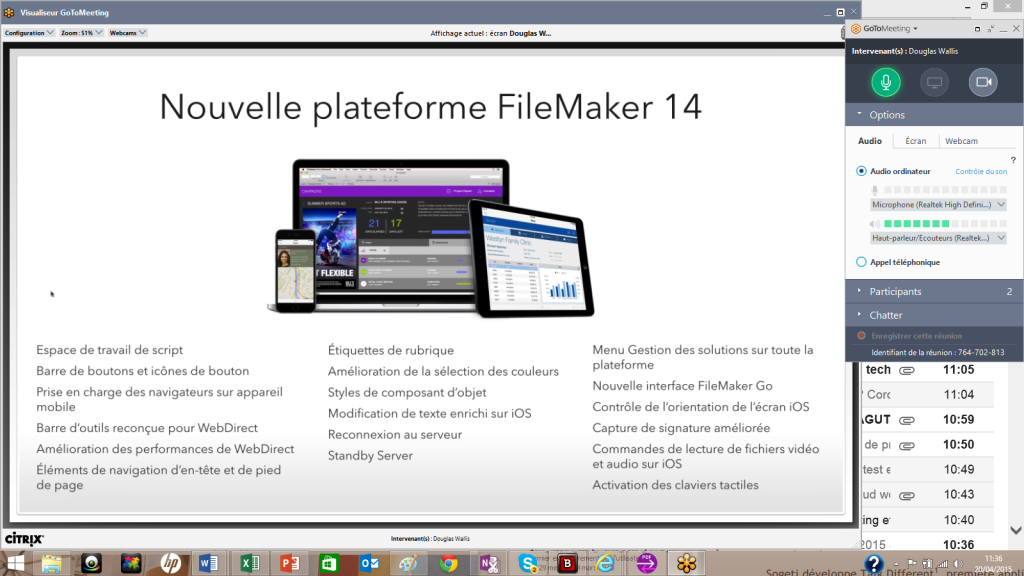The height and width of the screenshot is (576, 1024).
Task: Expand the Participants section
Action: [x=898, y=291]
